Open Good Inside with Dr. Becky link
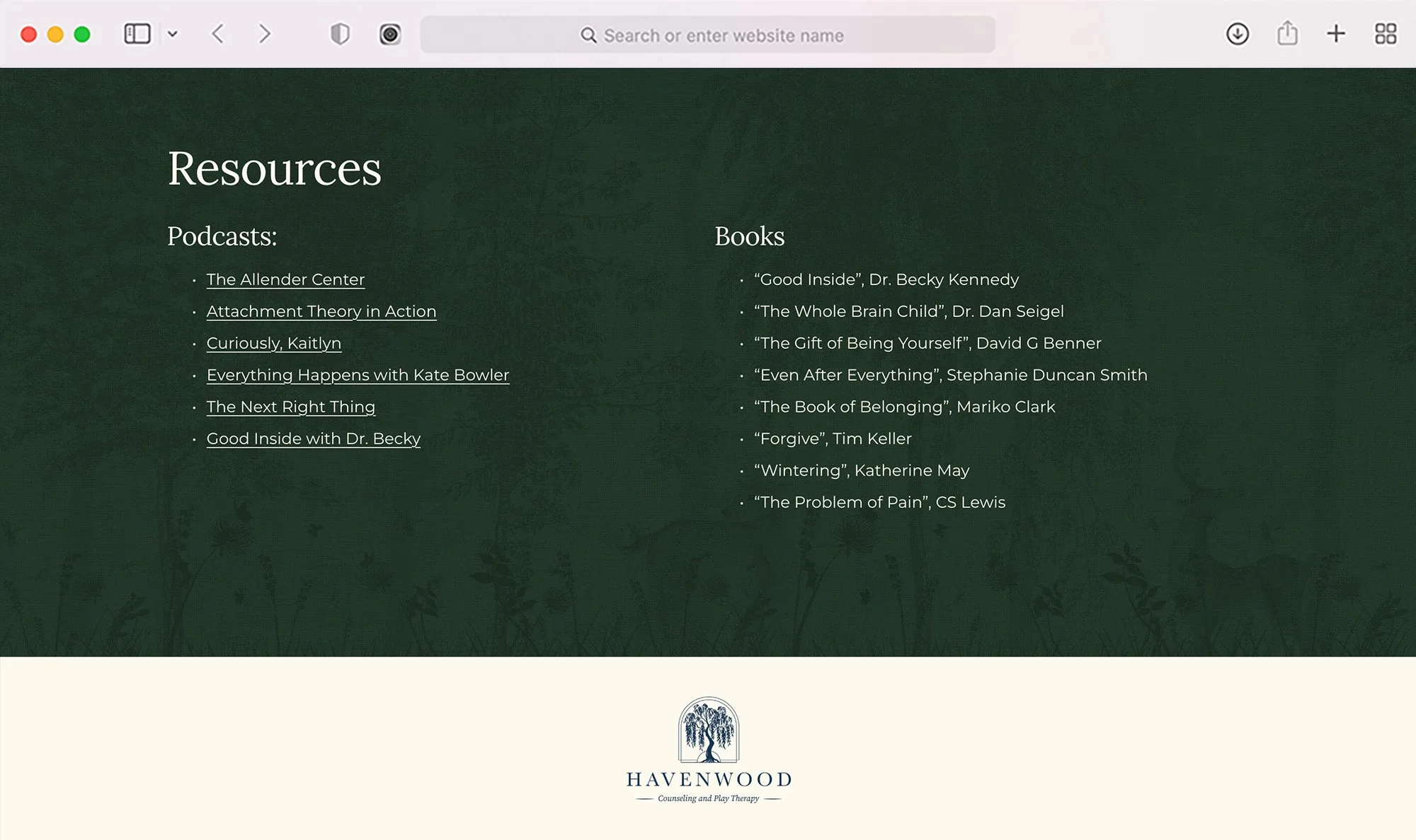The width and height of the screenshot is (1416, 840). pyautogui.click(x=313, y=438)
